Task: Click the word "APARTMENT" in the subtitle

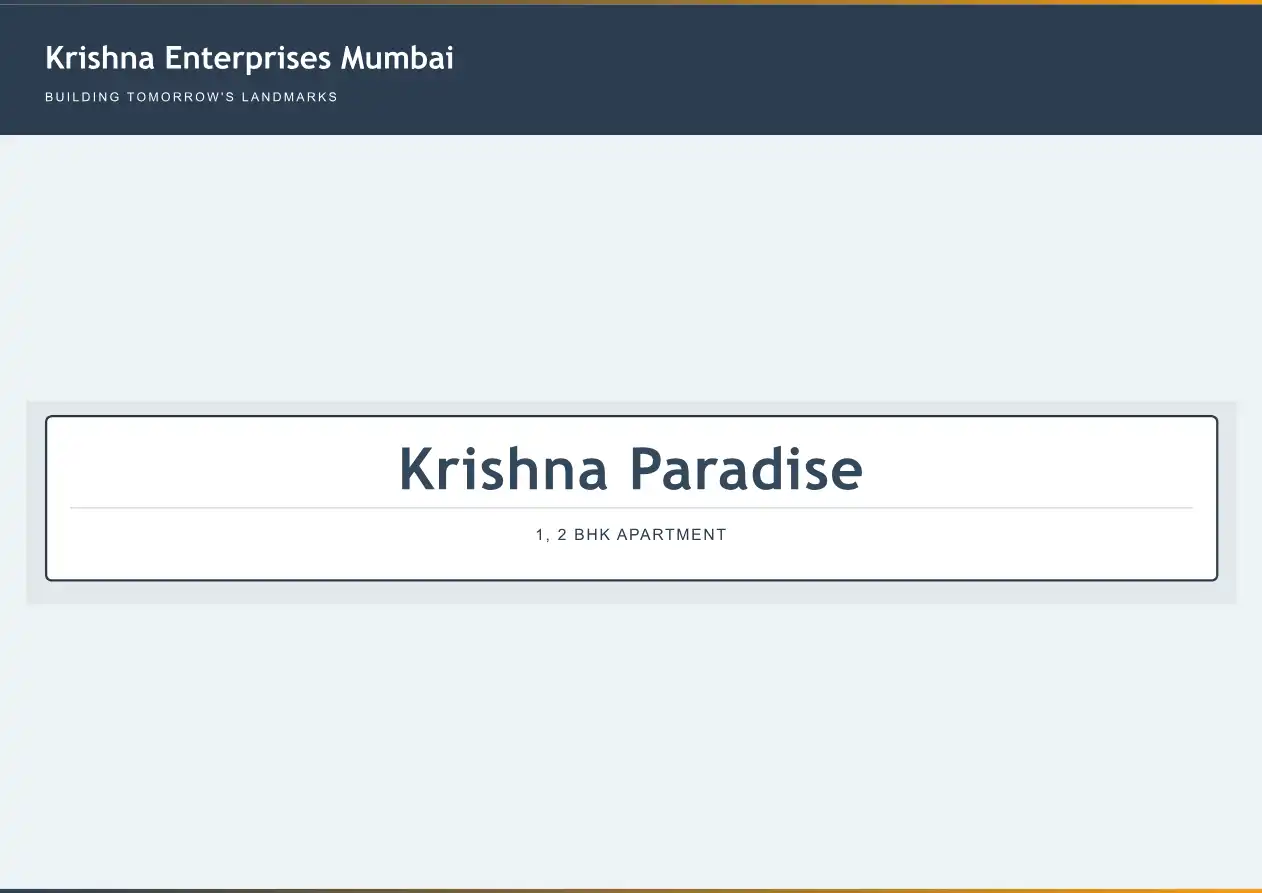Action: tap(671, 535)
